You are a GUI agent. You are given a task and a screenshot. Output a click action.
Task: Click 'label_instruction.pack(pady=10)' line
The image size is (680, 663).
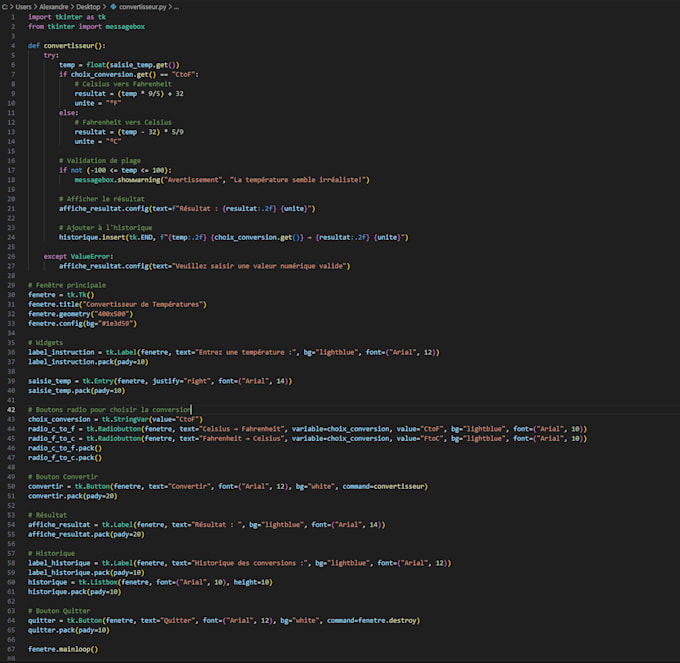pyautogui.click(x=88, y=362)
